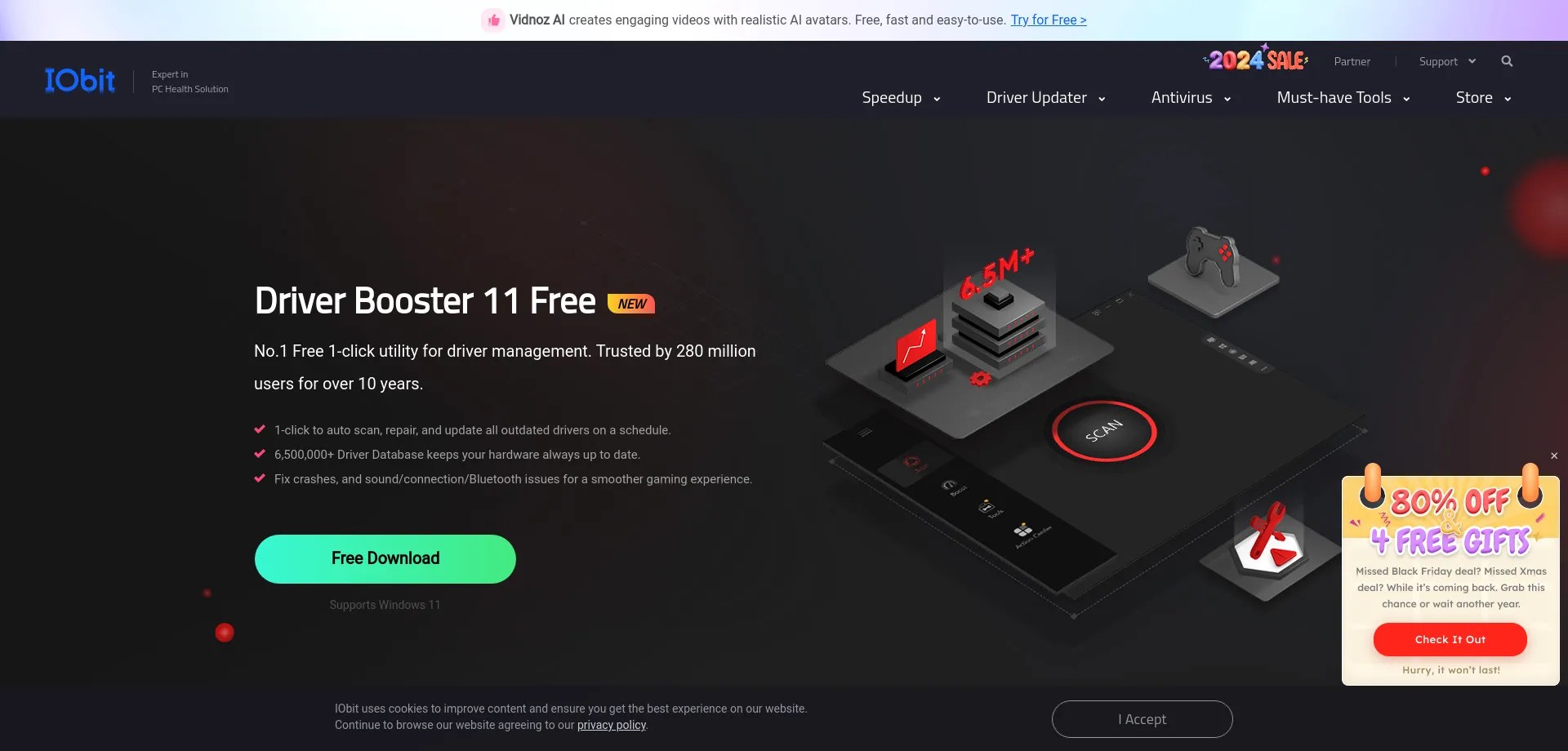Open the Try for Free link

point(1048,20)
